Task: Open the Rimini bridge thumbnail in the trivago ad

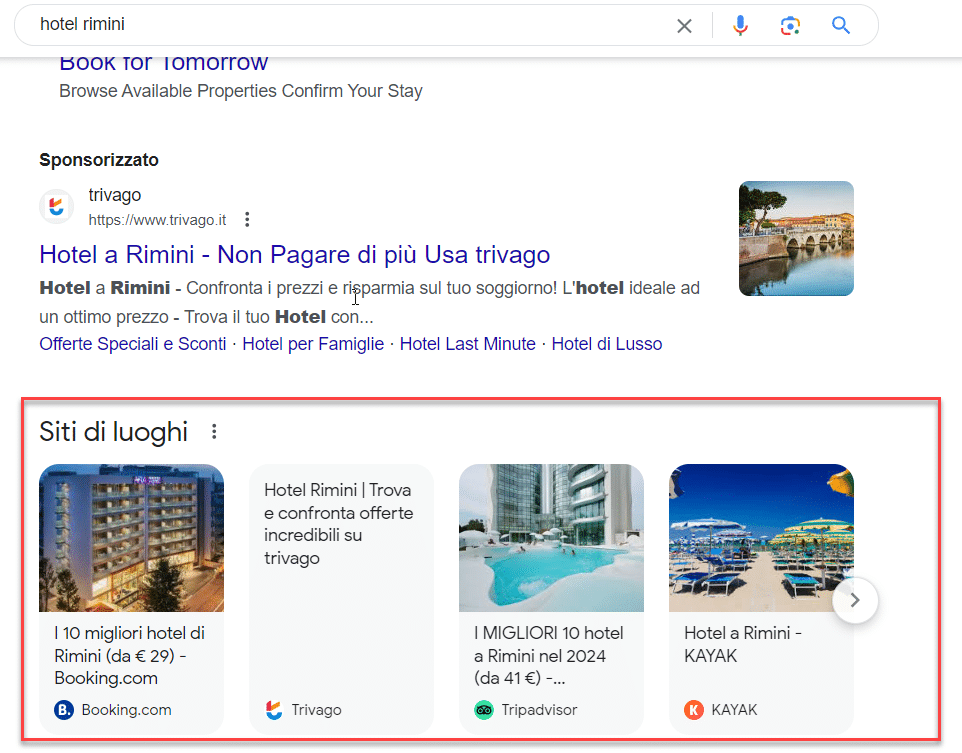Action: click(x=796, y=239)
